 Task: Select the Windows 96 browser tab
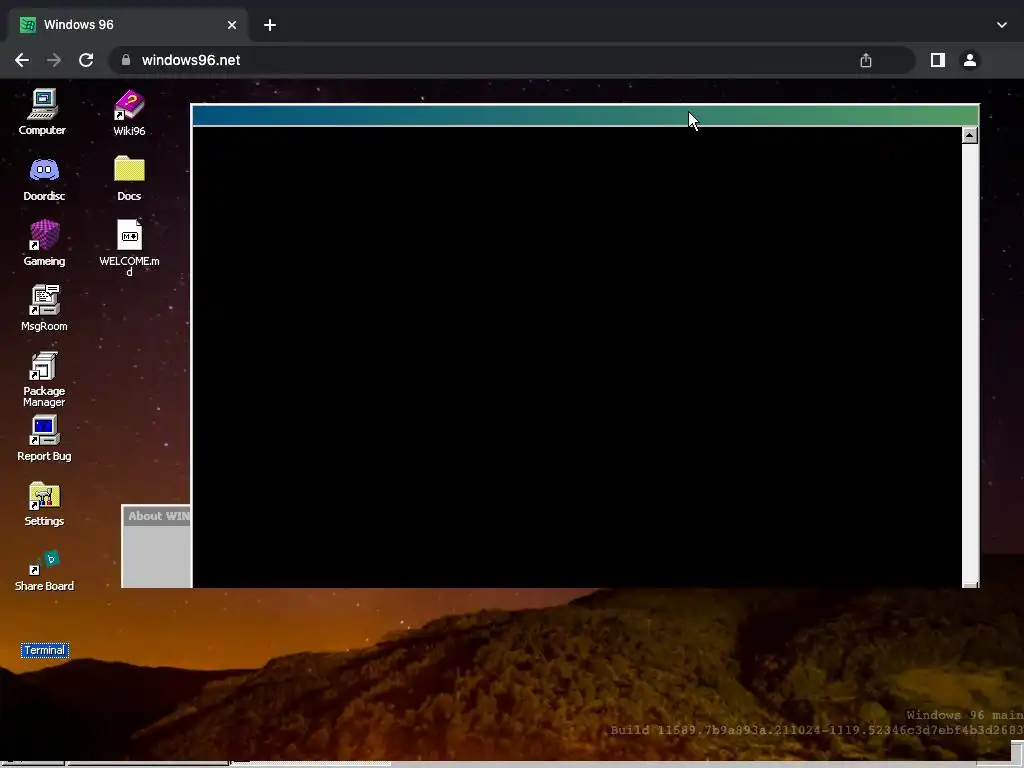click(128, 25)
